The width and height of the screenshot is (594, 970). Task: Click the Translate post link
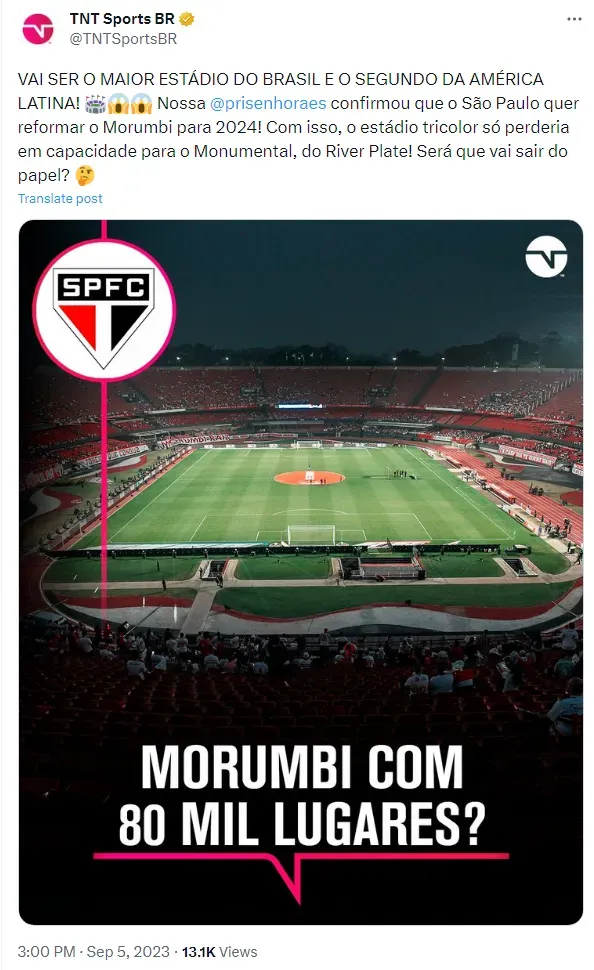(x=60, y=199)
